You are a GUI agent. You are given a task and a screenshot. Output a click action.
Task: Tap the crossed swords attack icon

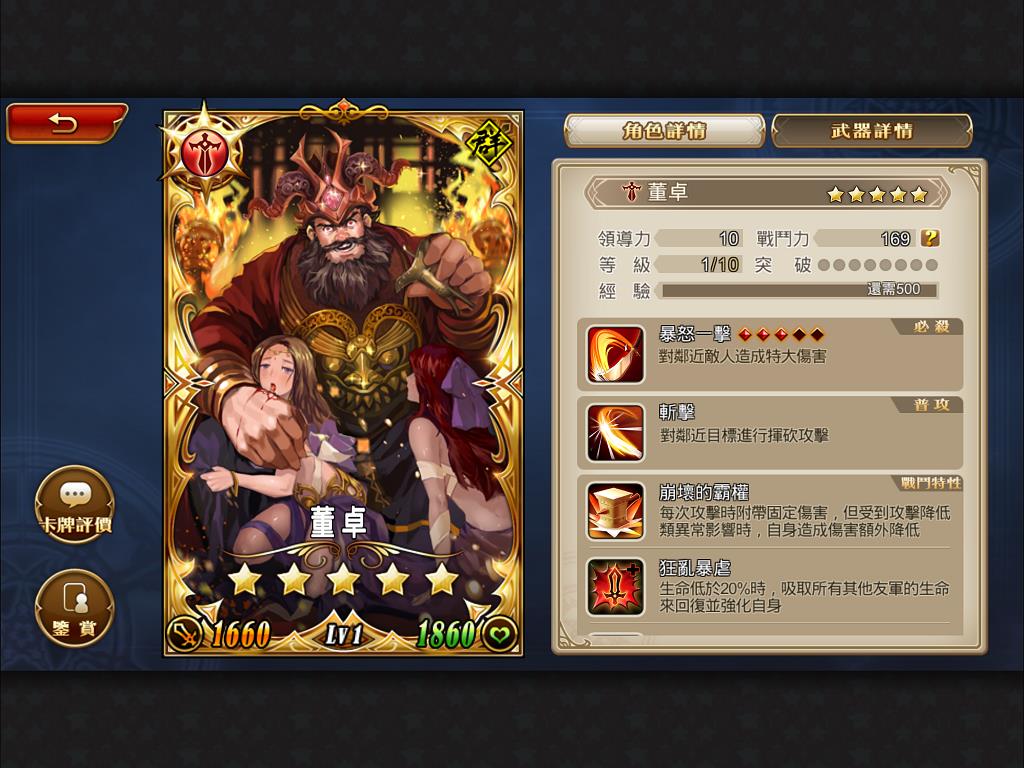click(185, 634)
